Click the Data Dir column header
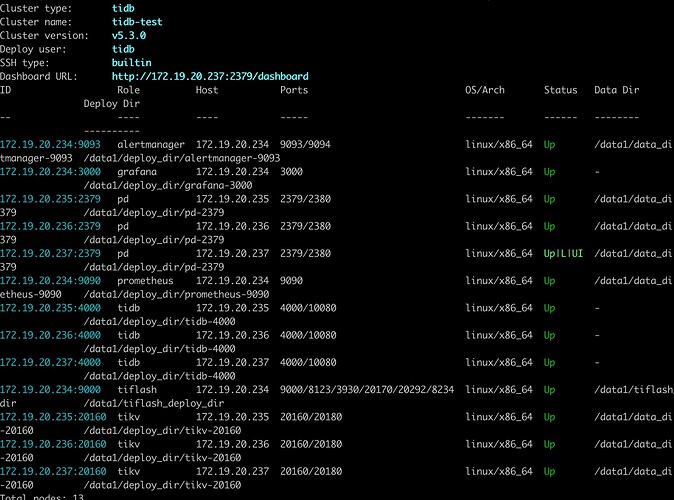 616,90
